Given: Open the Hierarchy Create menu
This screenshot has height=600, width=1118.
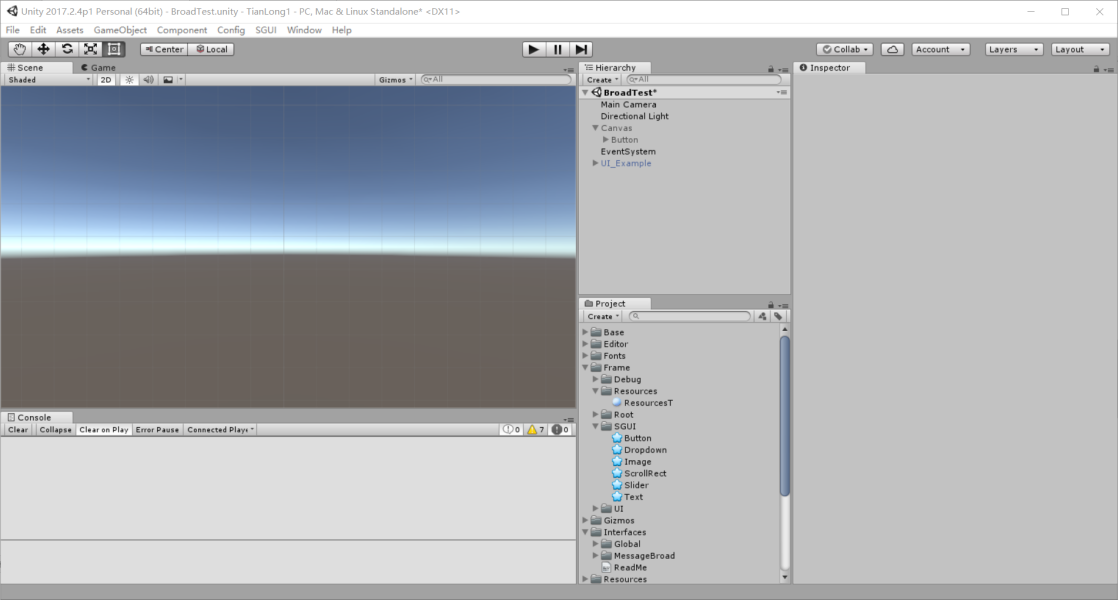Looking at the screenshot, I should [x=602, y=80].
